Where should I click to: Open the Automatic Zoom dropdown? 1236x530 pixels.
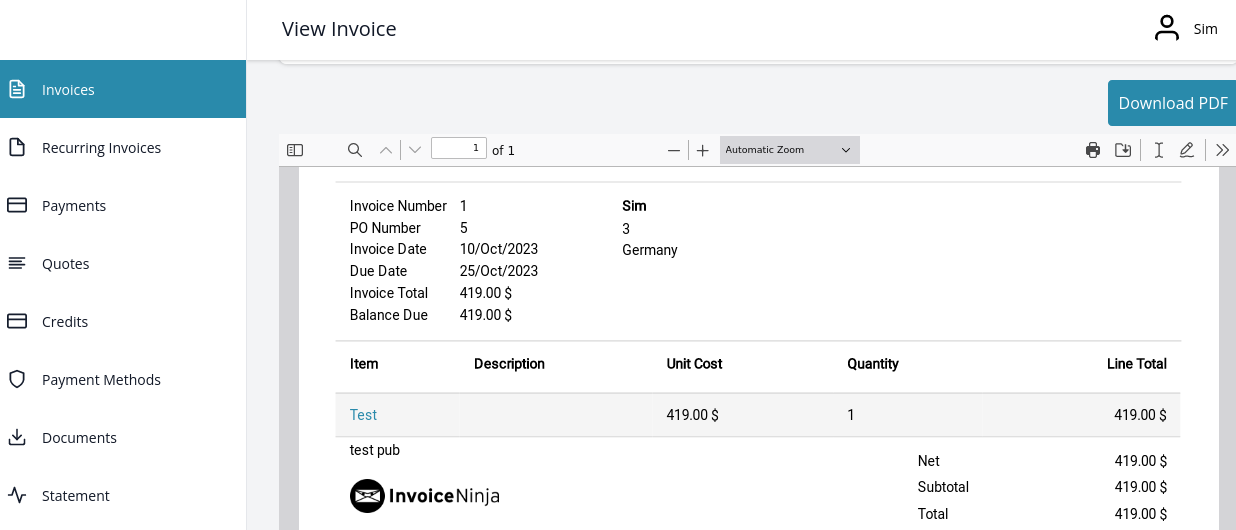pyautogui.click(x=788, y=150)
